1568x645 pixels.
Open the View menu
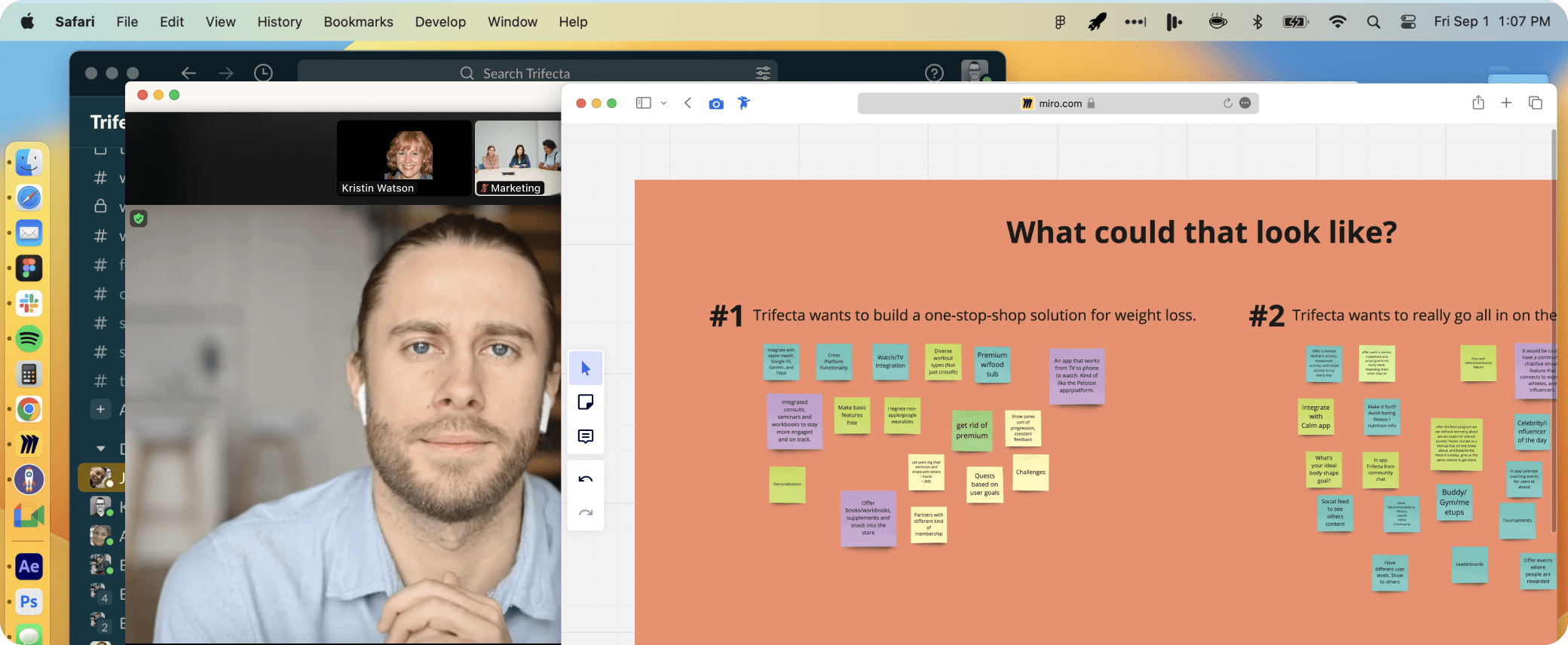tap(220, 22)
